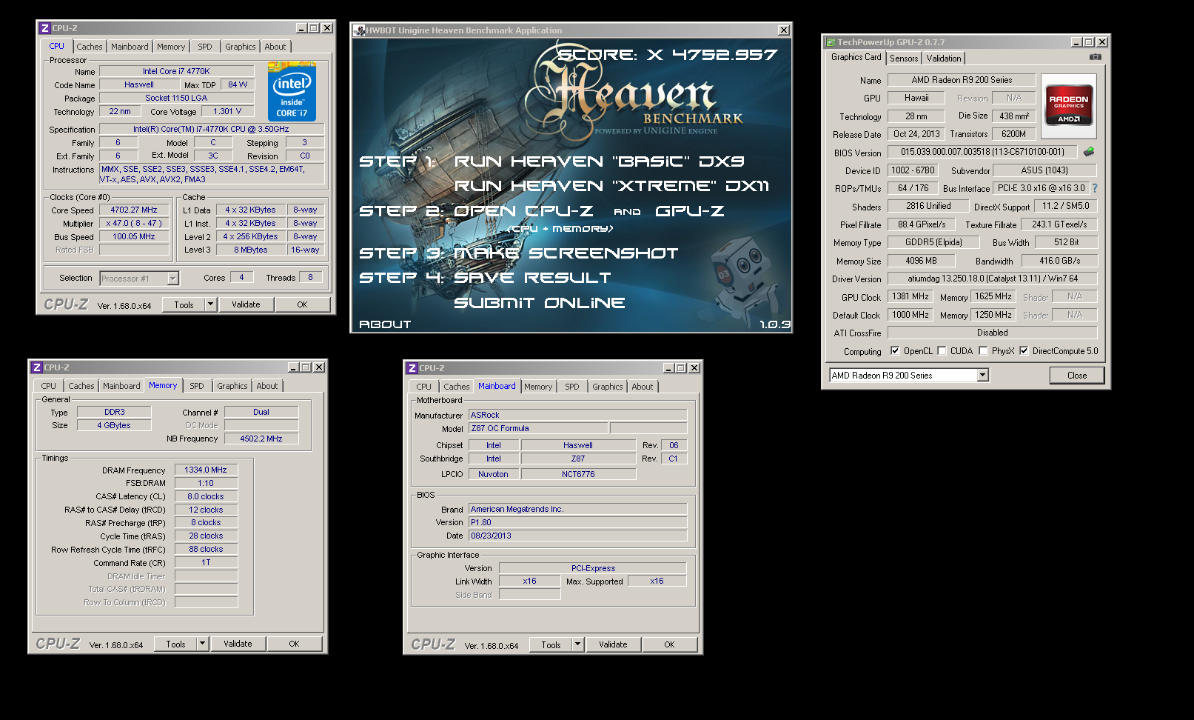The image size is (1194, 720).
Task: Switch to SPD tab in top CPU-Z window
Action: 205,46
